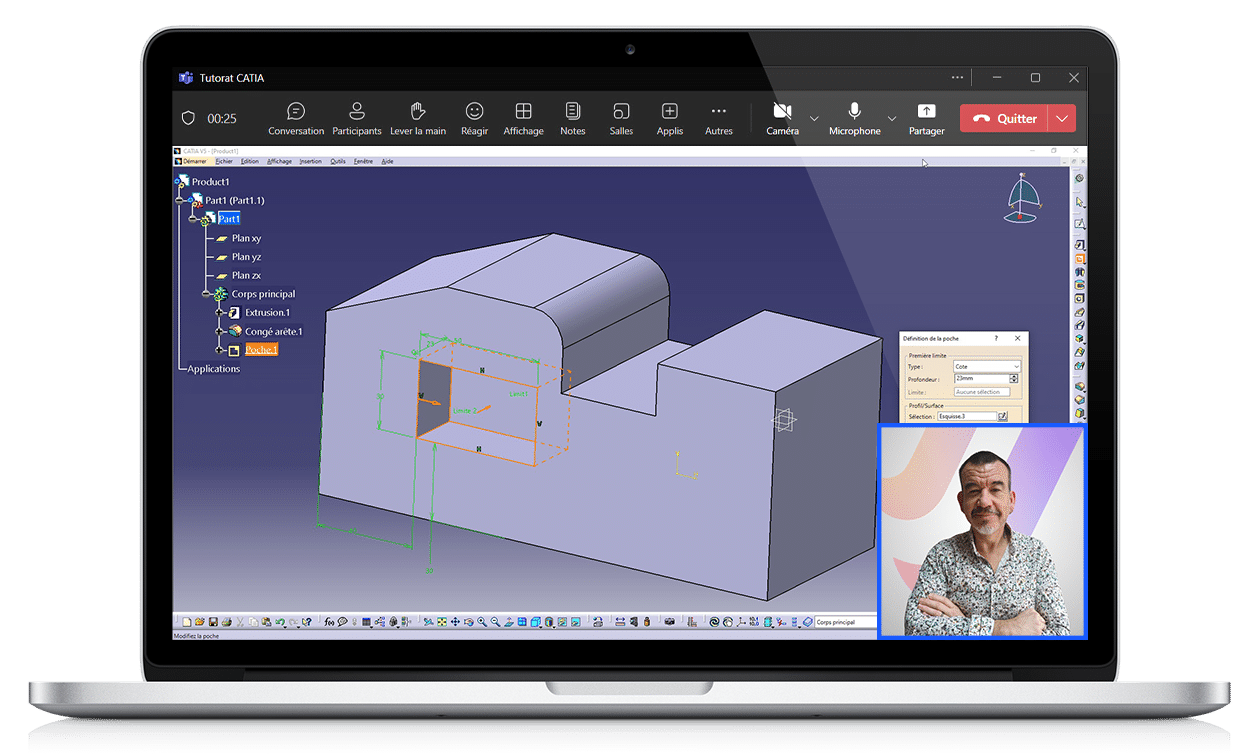Open the Conversation chat panel
This screenshot has height=756, width=1260.
click(x=296, y=118)
